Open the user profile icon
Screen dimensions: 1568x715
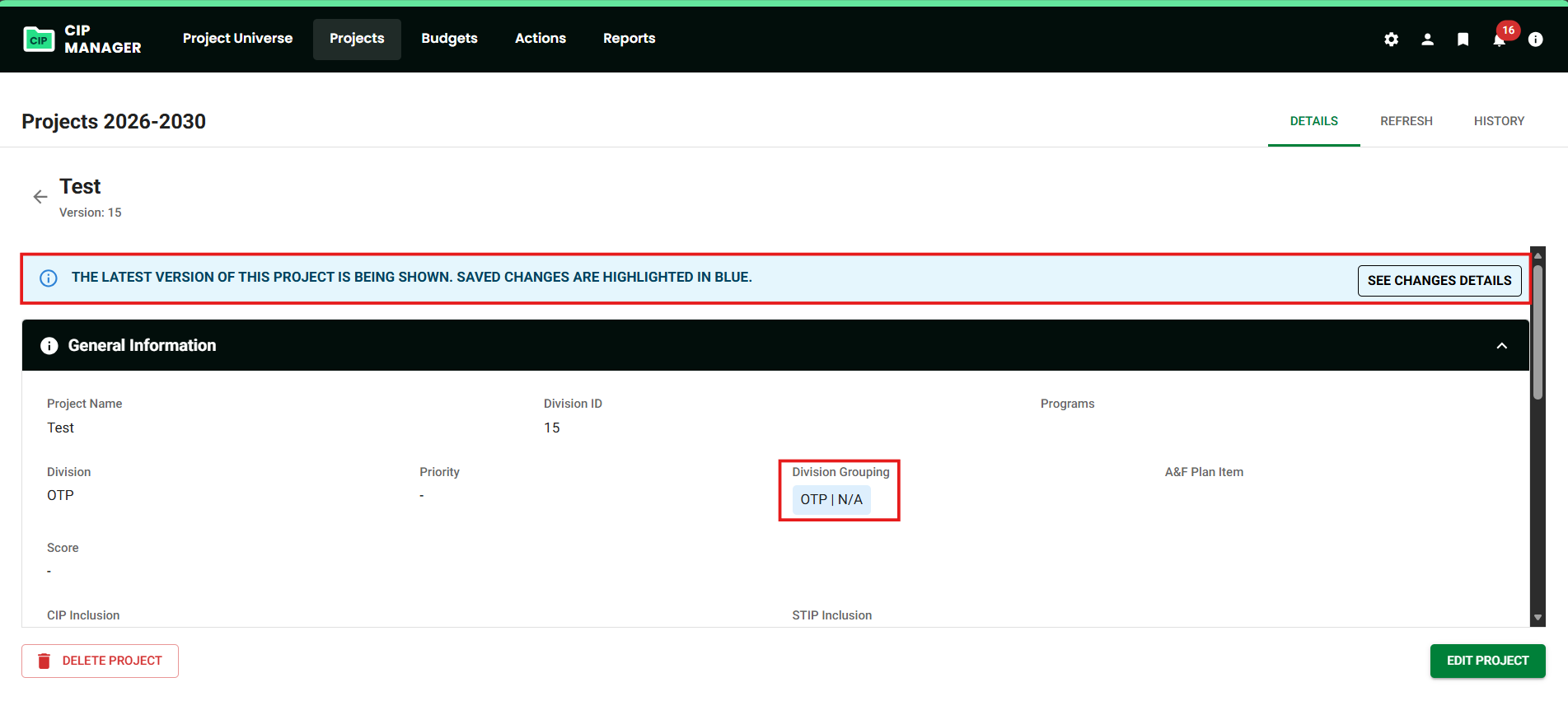(1427, 40)
